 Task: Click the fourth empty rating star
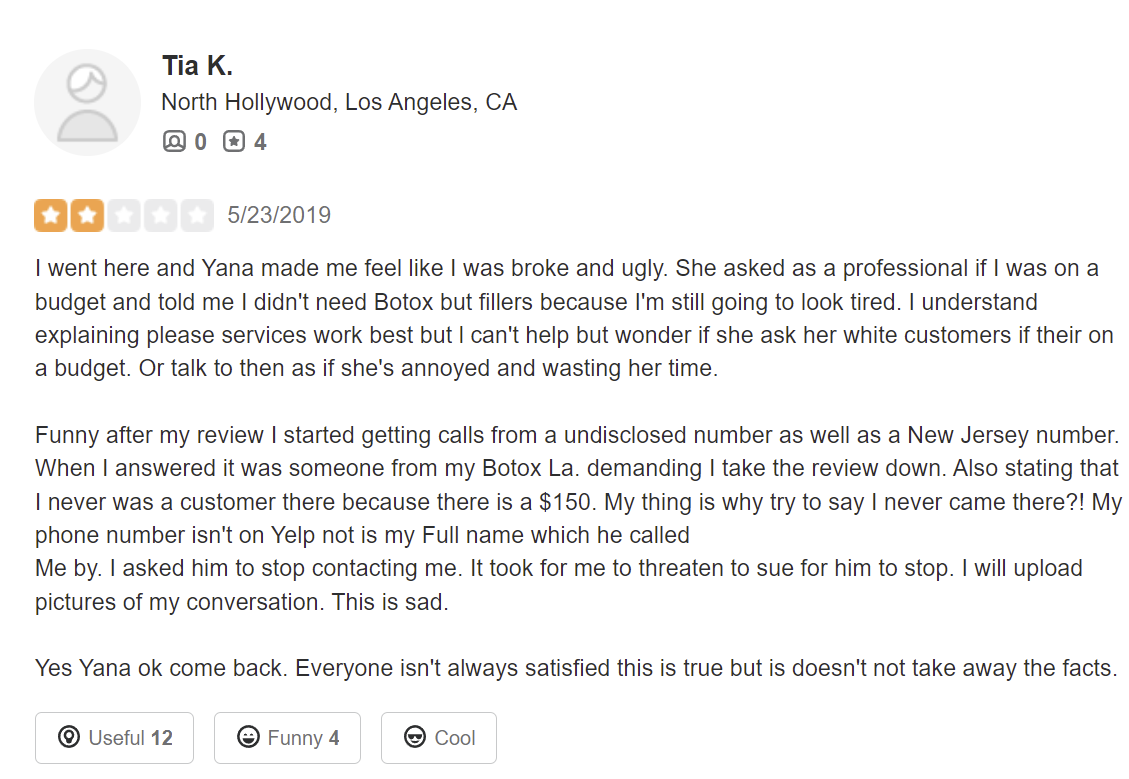(160, 215)
